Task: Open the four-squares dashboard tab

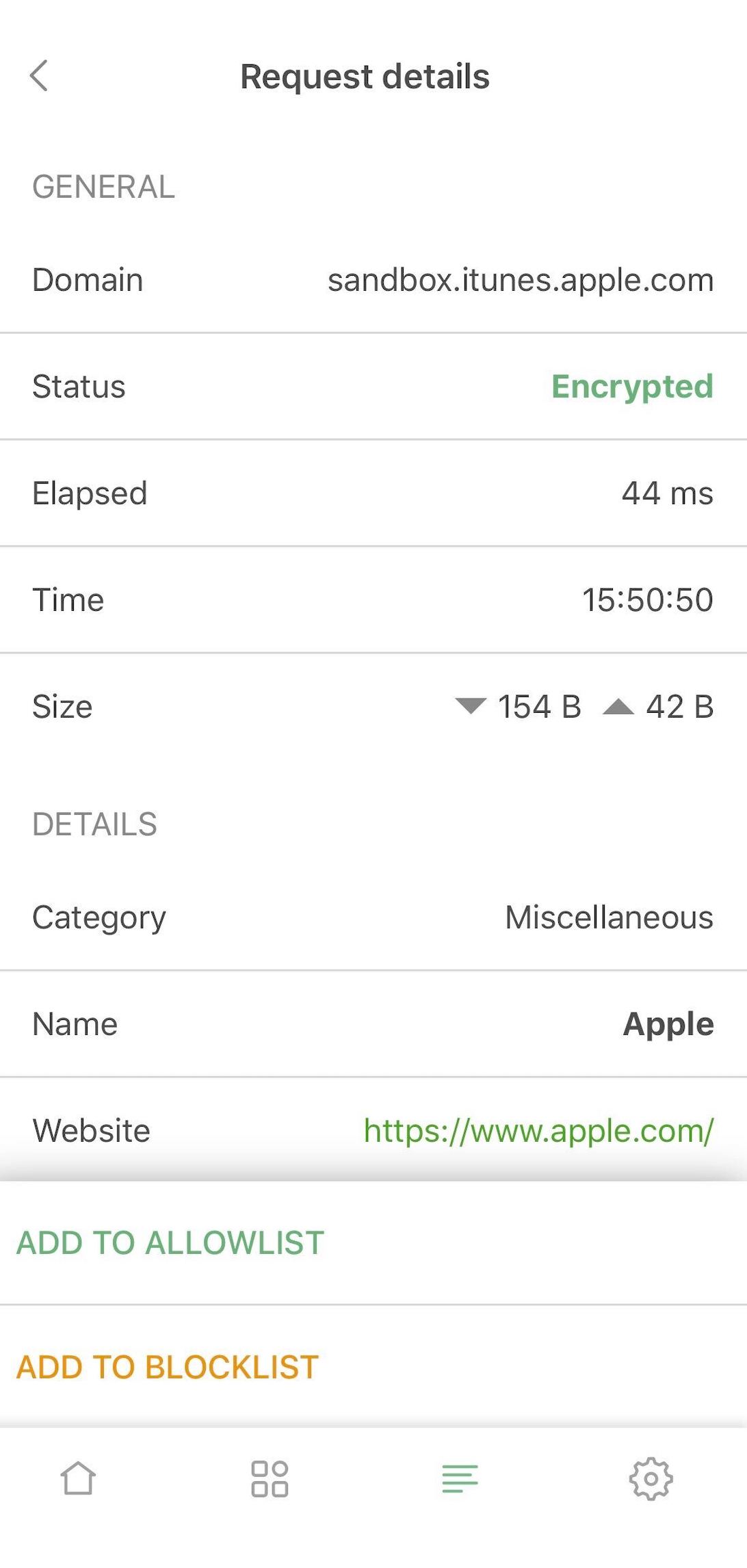Action: (x=270, y=1478)
